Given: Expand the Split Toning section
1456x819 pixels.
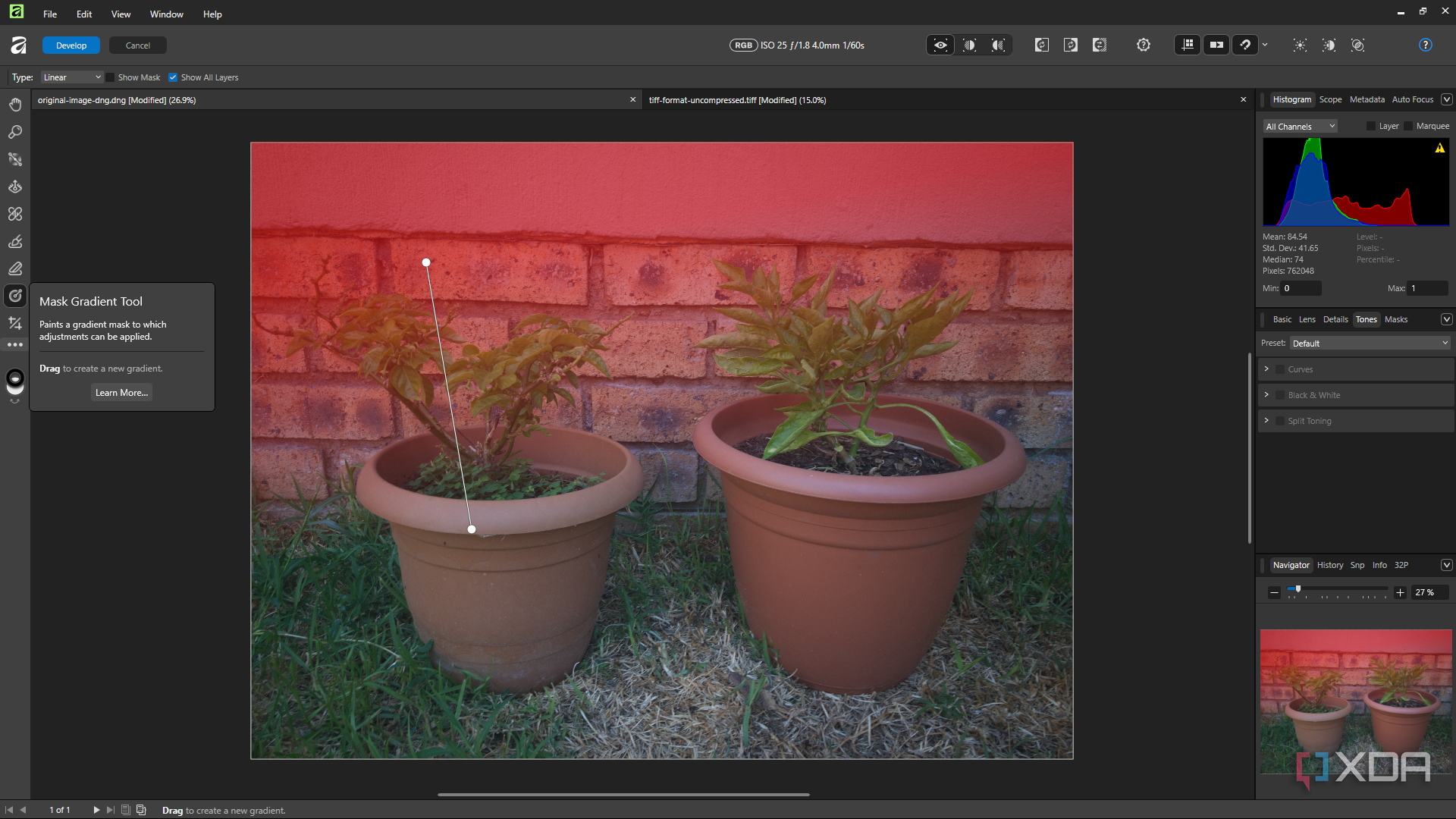Looking at the screenshot, I should (1266, 421).
